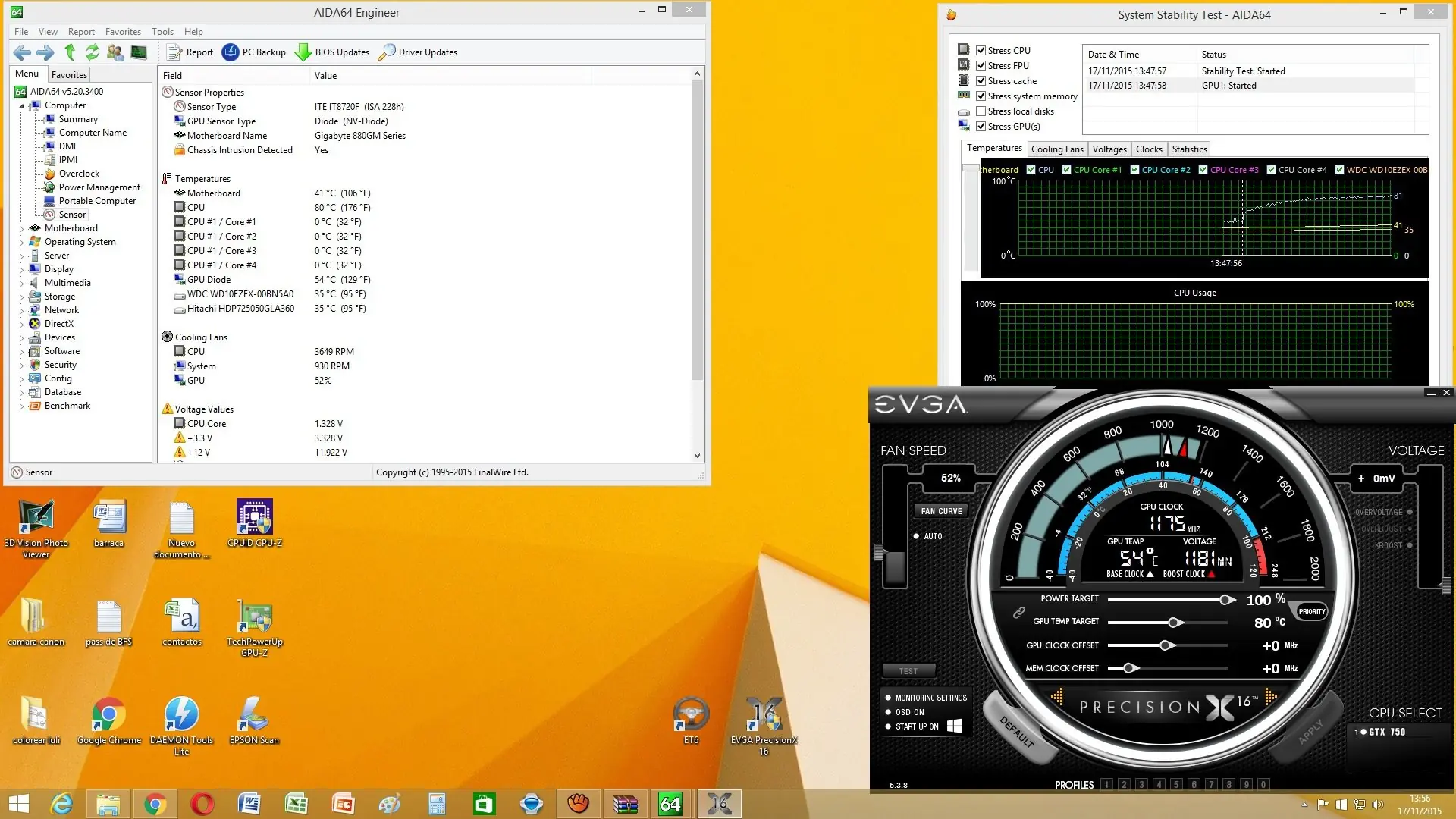1456x819 pixels.
Task: Expand the Display tree node
Action: click(21, 270)
